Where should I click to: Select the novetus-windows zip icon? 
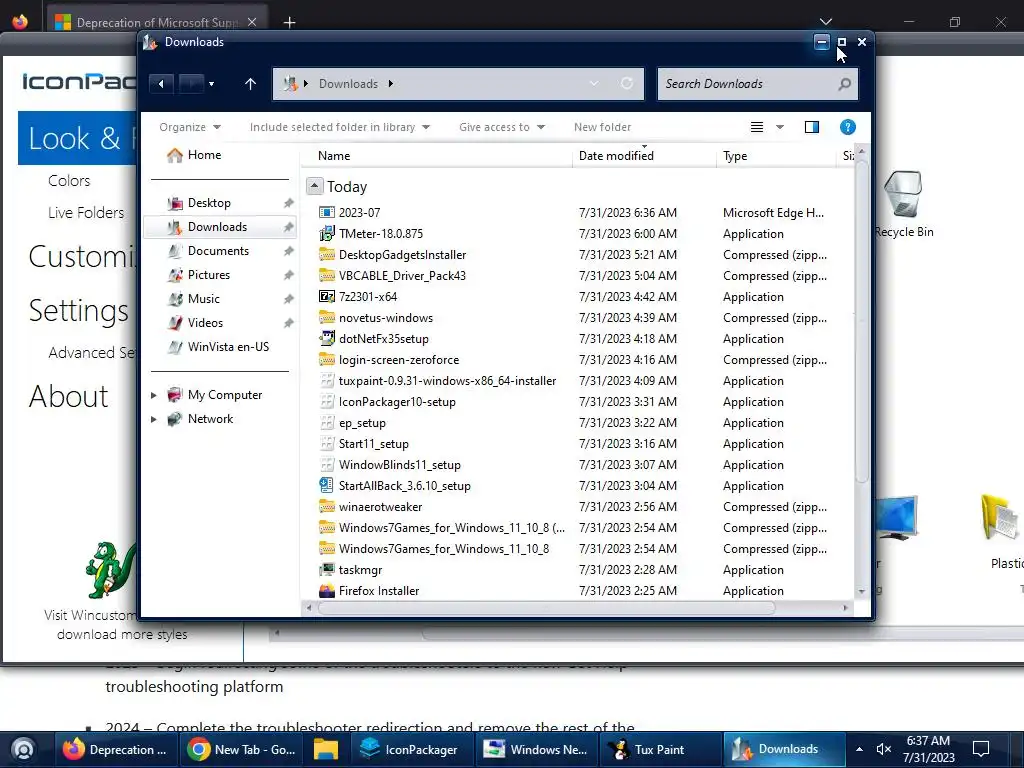click(x=327, y=317)
